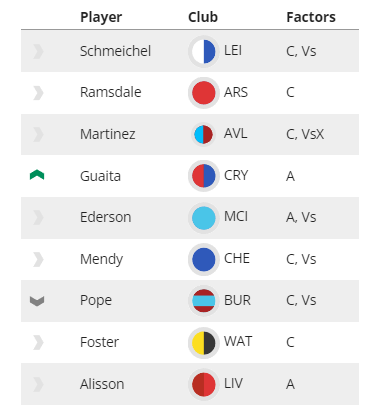
Task: Sort by the Player column header
Action: (101, 17)
